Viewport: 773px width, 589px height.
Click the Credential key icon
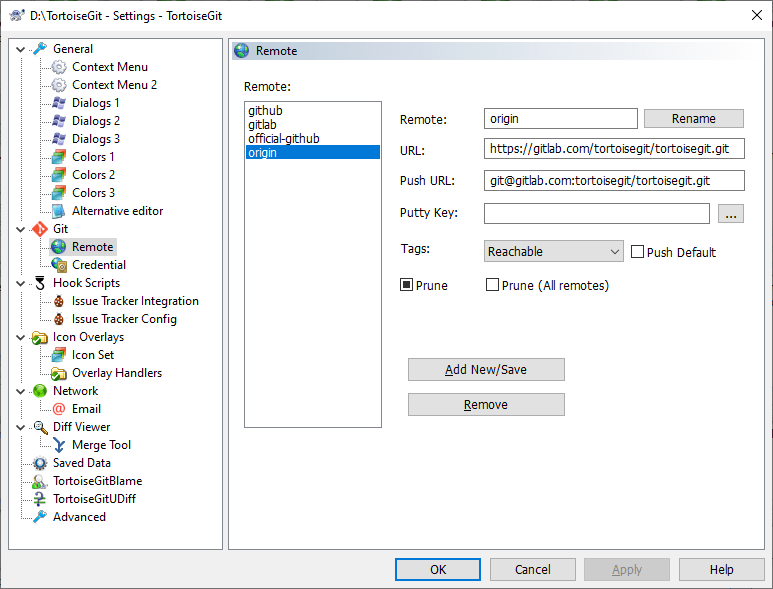click(x=59, y=265)
